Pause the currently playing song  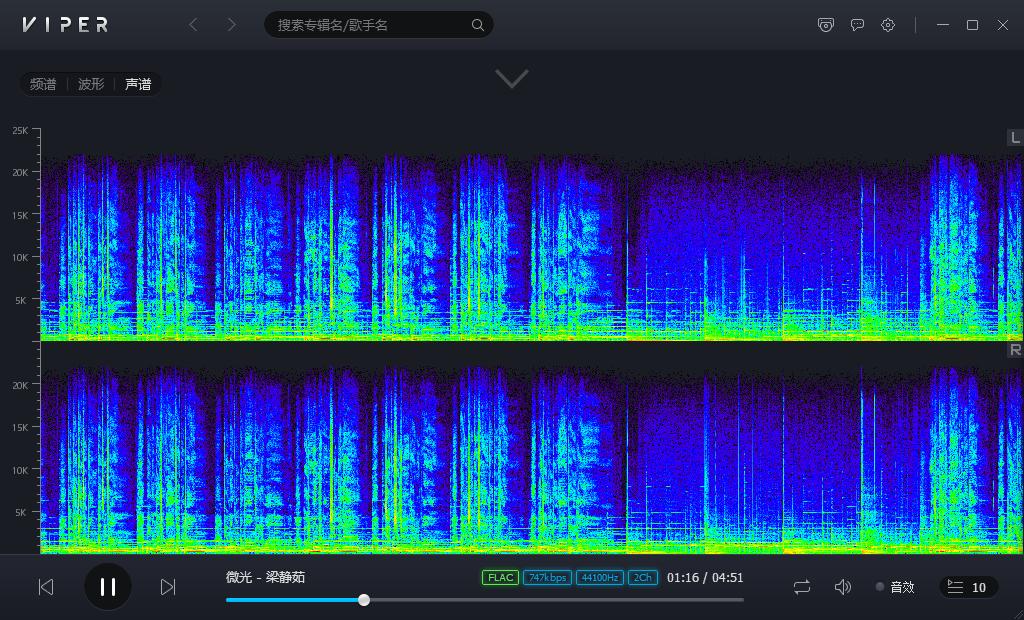tap(108, 587)
